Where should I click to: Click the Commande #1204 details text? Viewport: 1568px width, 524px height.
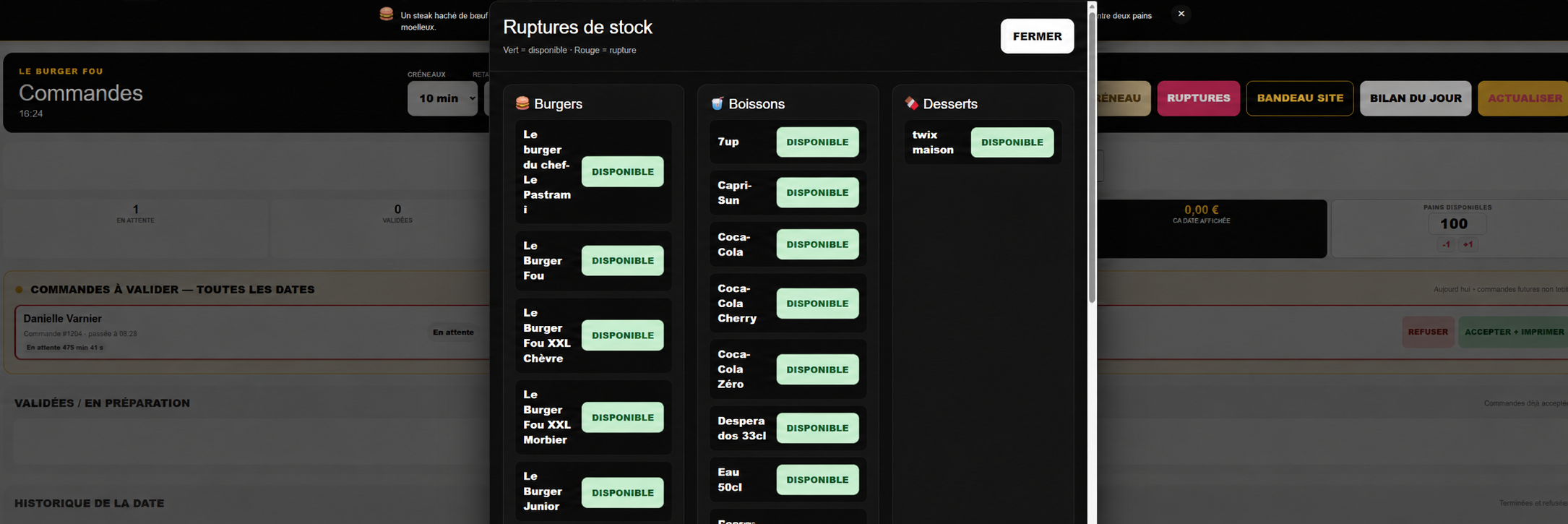pyautogui.click(x=80, y=334)
